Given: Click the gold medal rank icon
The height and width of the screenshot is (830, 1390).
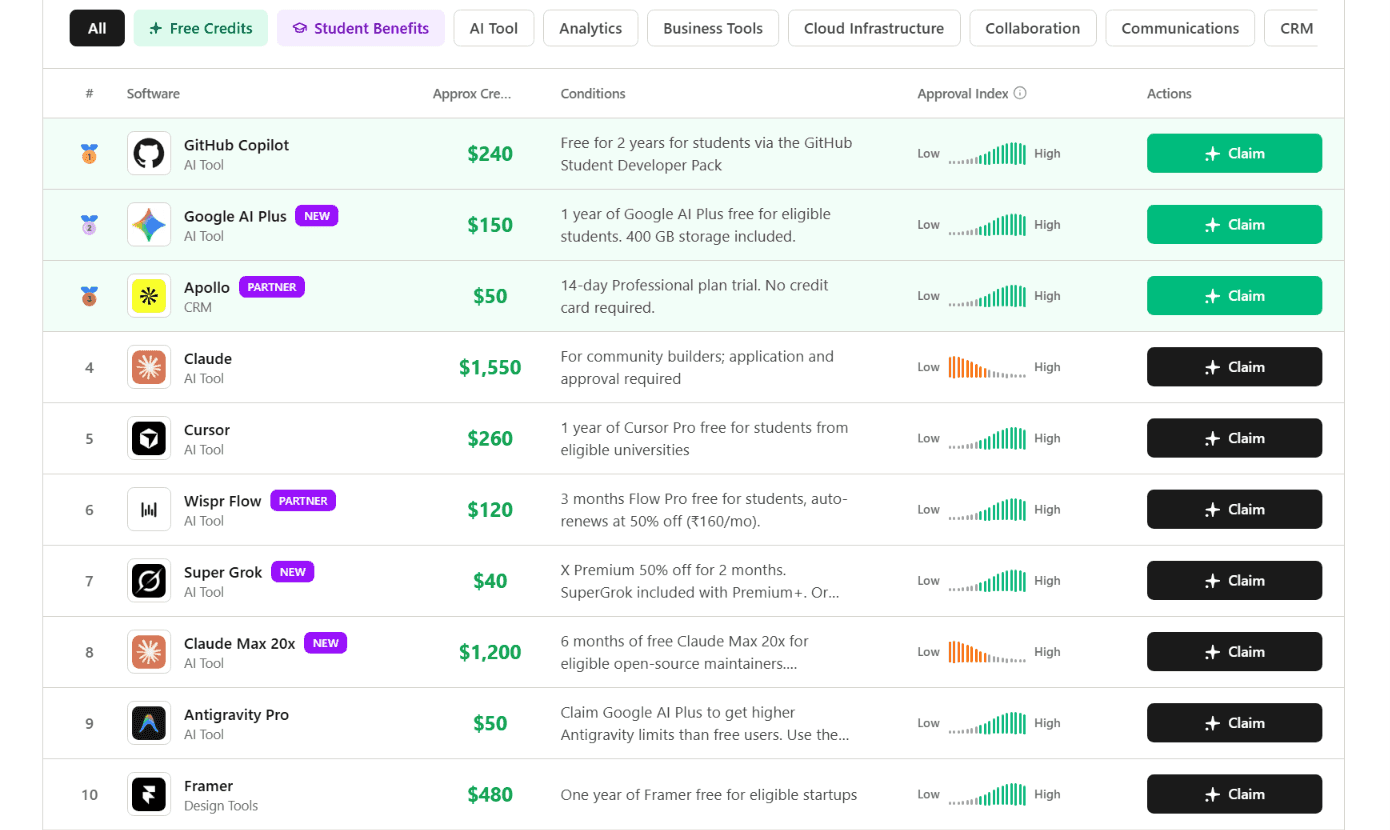Looking at the screenshot, I should point(89,154).
